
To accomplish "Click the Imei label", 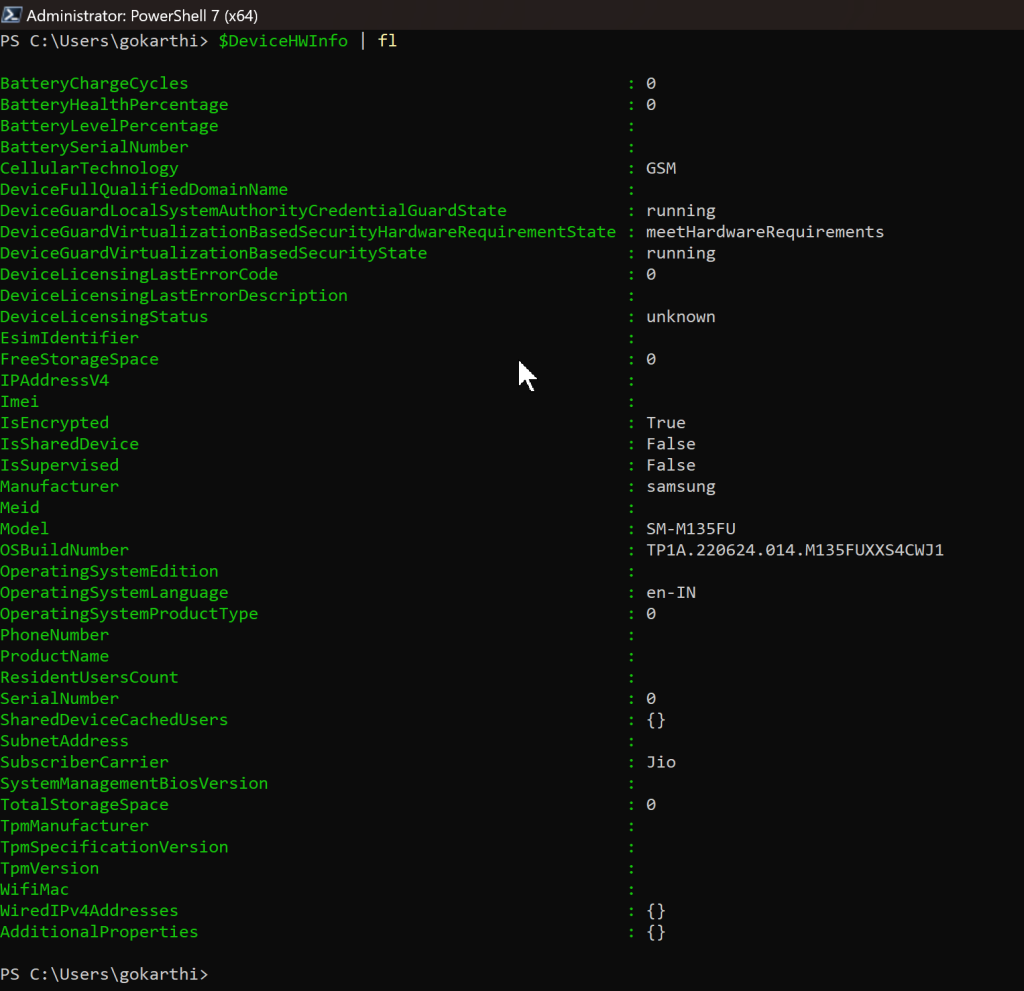I will click(20, 402).
